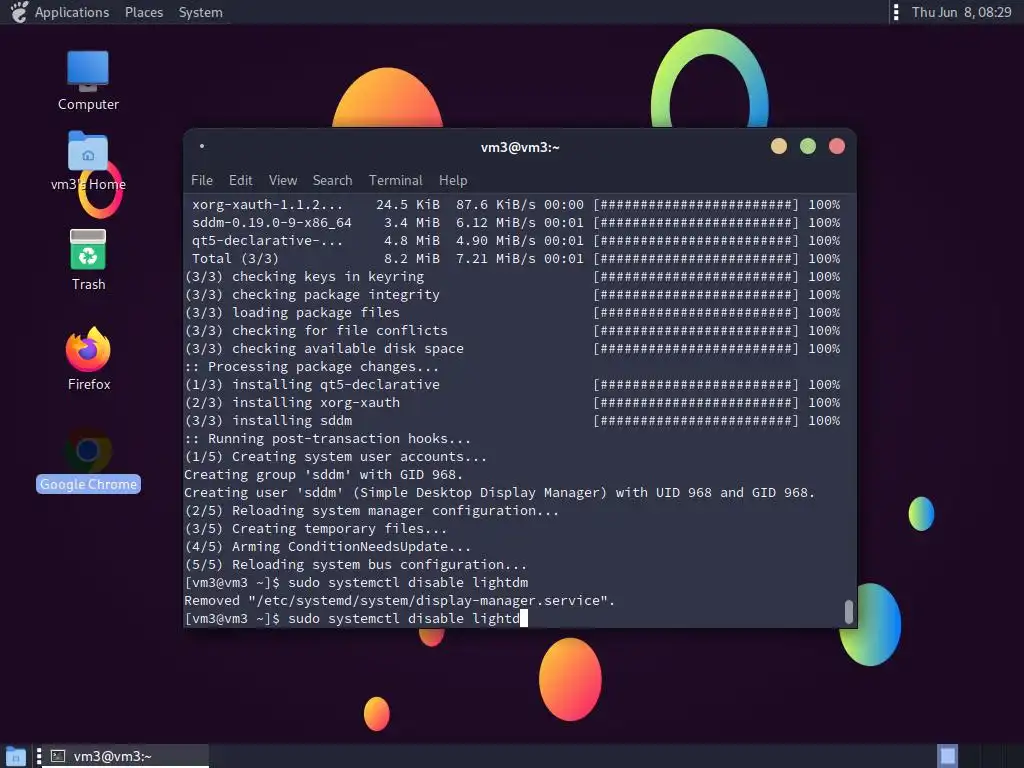Viewport: 1024px width, 768px height.
Task: Click the '(4/5) Arming ConditionNeedsUpdate...' line
Action: coord(327,547)
